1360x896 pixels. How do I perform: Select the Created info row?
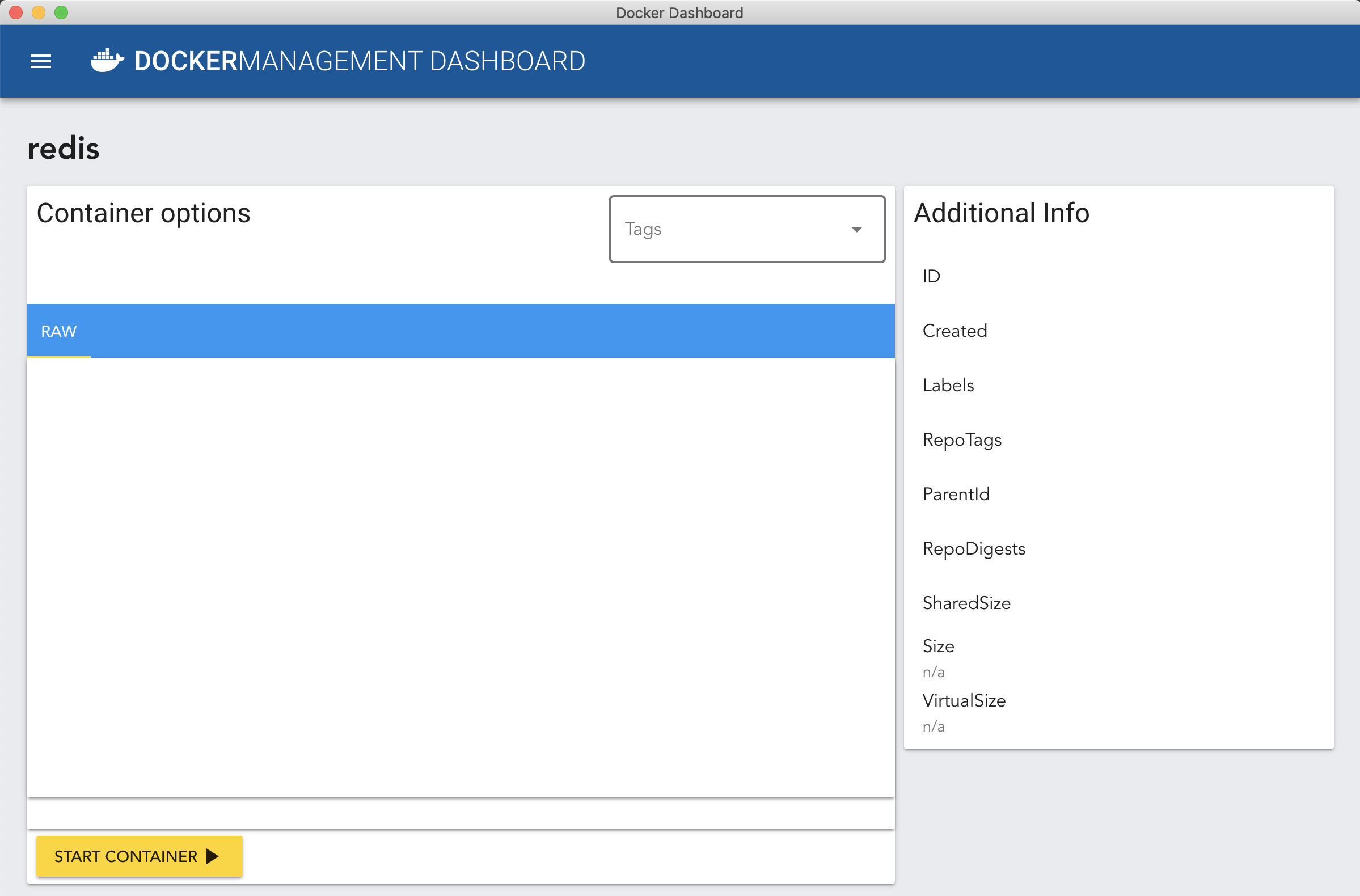954,331
